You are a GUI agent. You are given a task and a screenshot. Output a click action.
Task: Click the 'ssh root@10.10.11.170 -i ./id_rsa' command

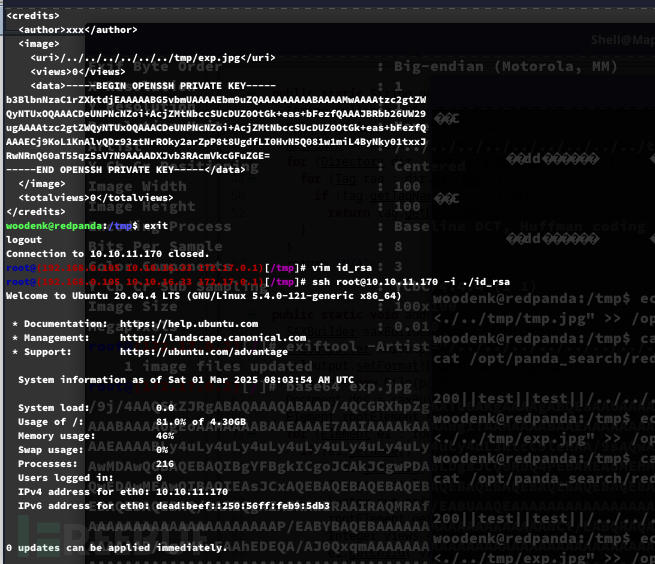411,282
